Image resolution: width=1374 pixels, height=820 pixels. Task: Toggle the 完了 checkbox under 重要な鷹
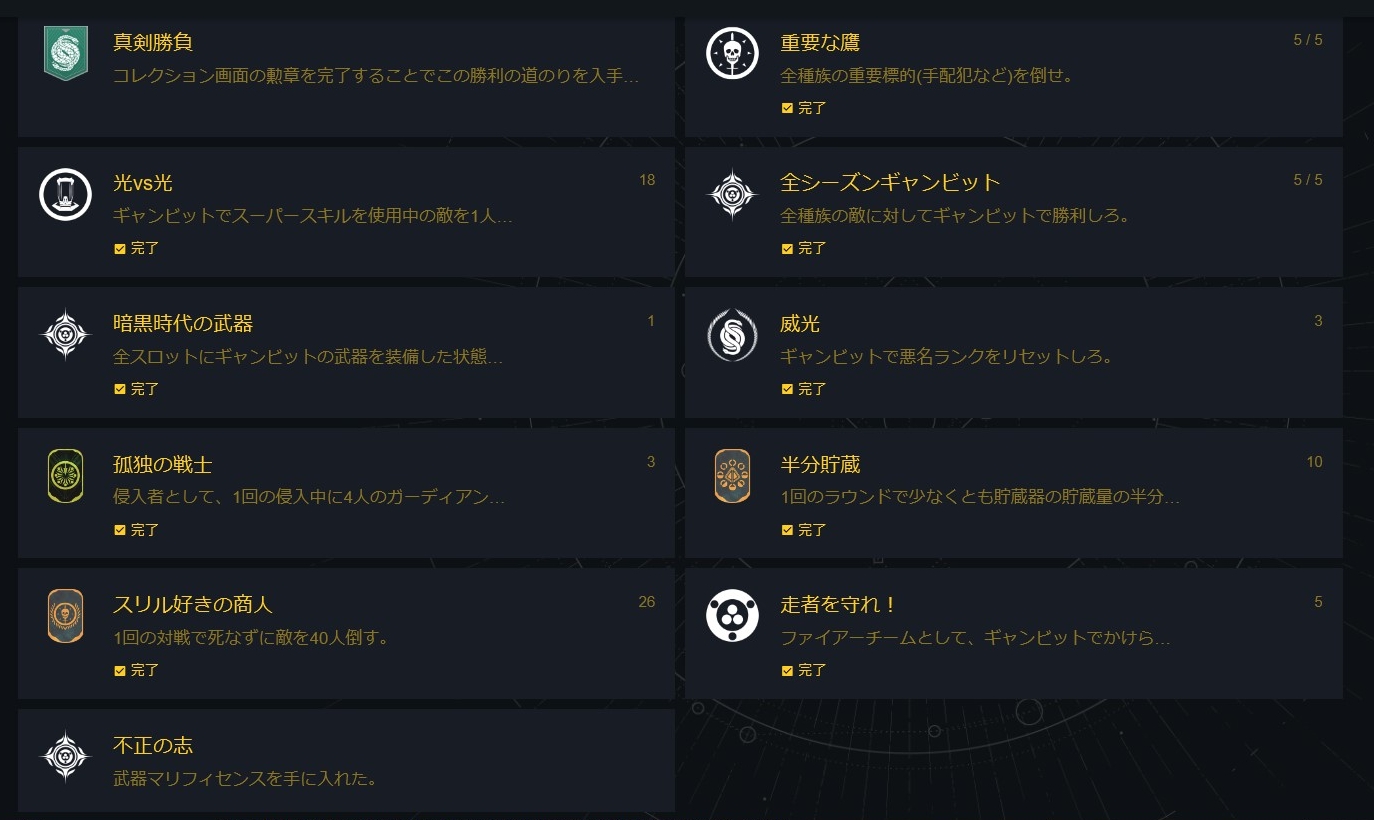(x=787, y=108)
